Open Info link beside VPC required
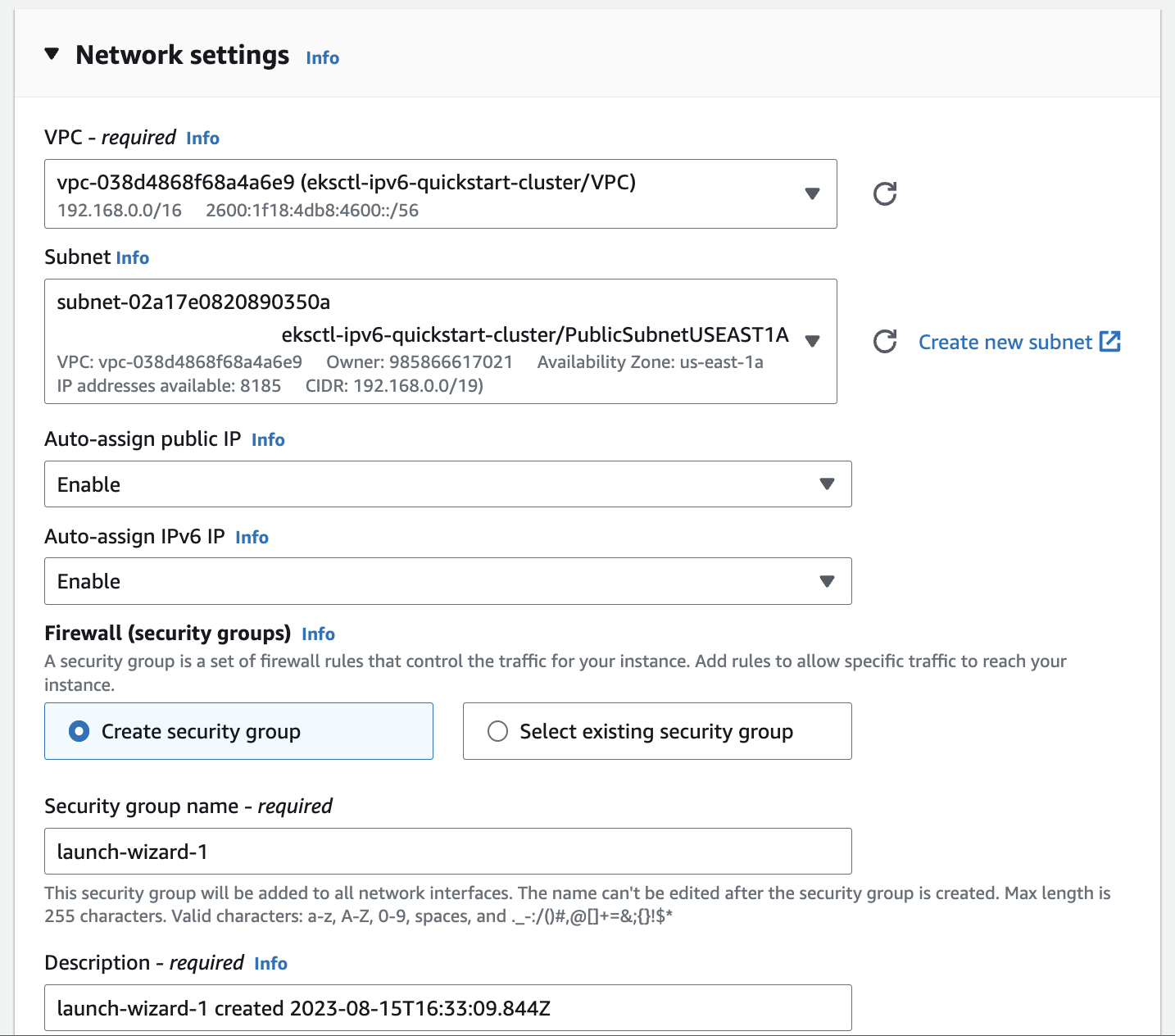 click(202, 138)
